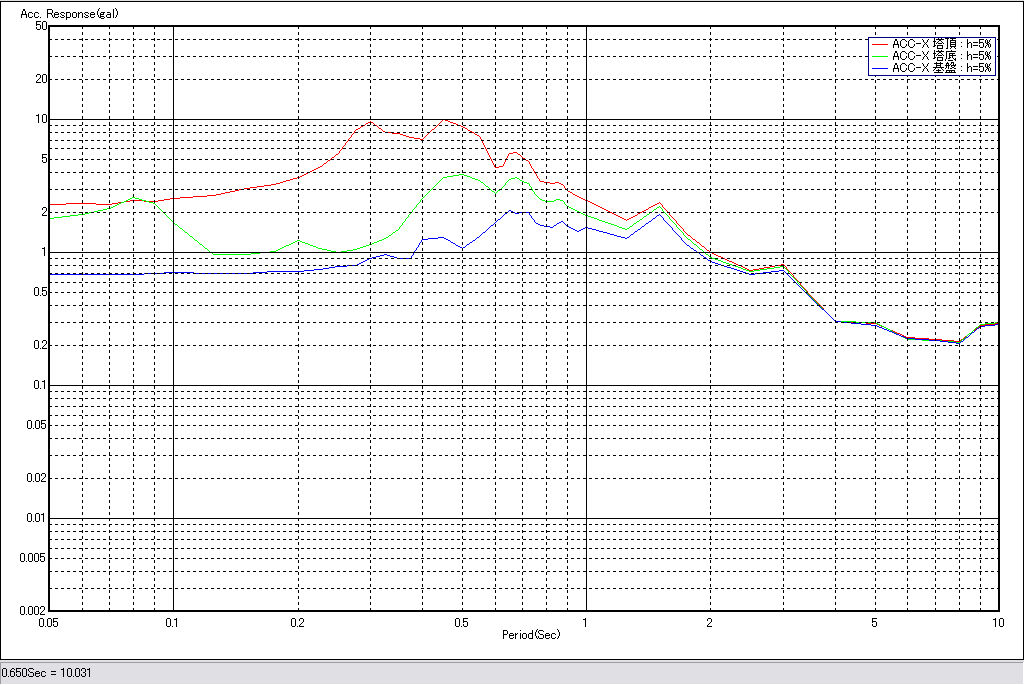Click the 0.01 label on the vertical axis
This screenshot has height=685, width=1024.
point(36,518)
